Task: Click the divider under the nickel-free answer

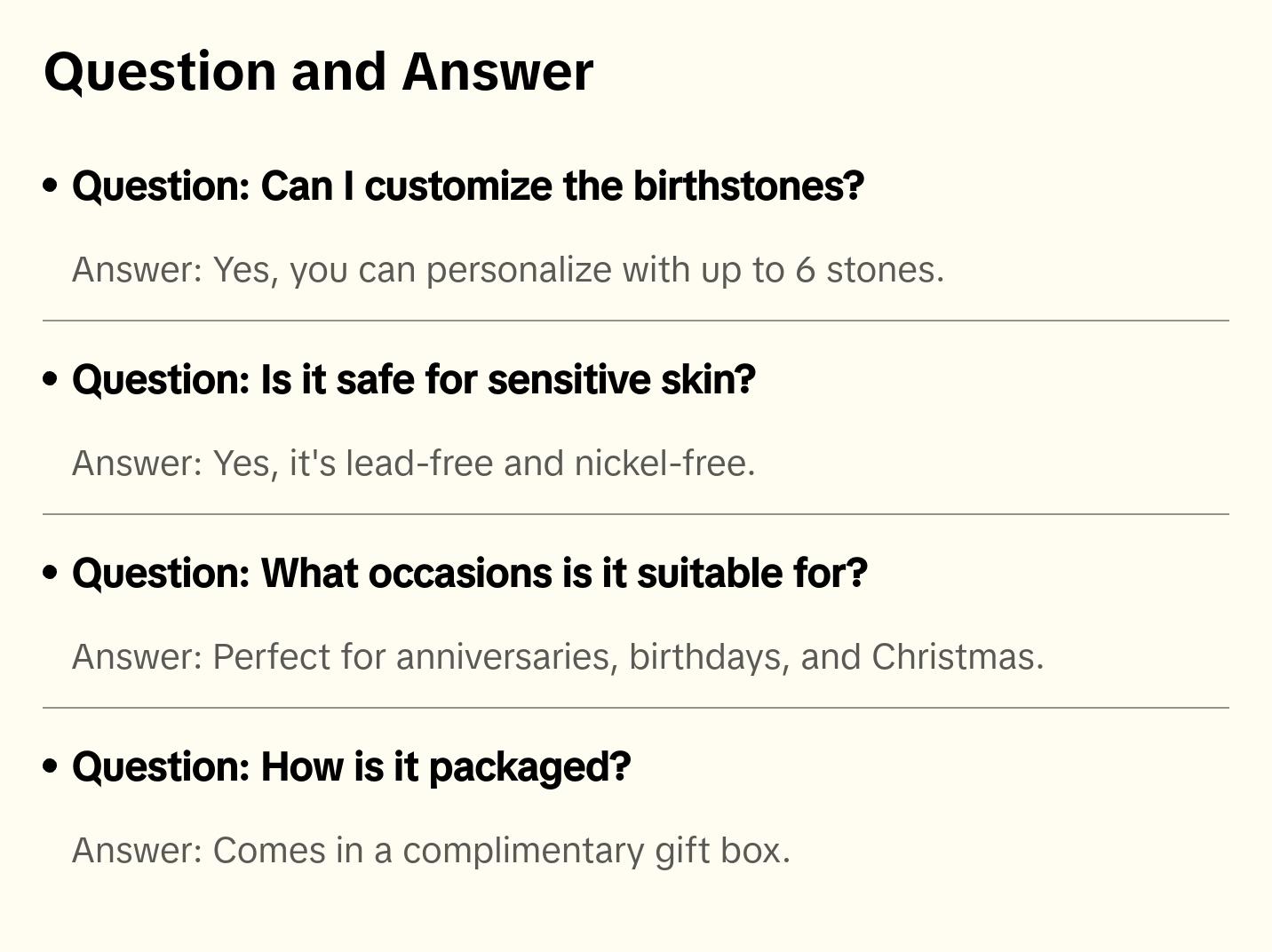Action: coord(635,514)
